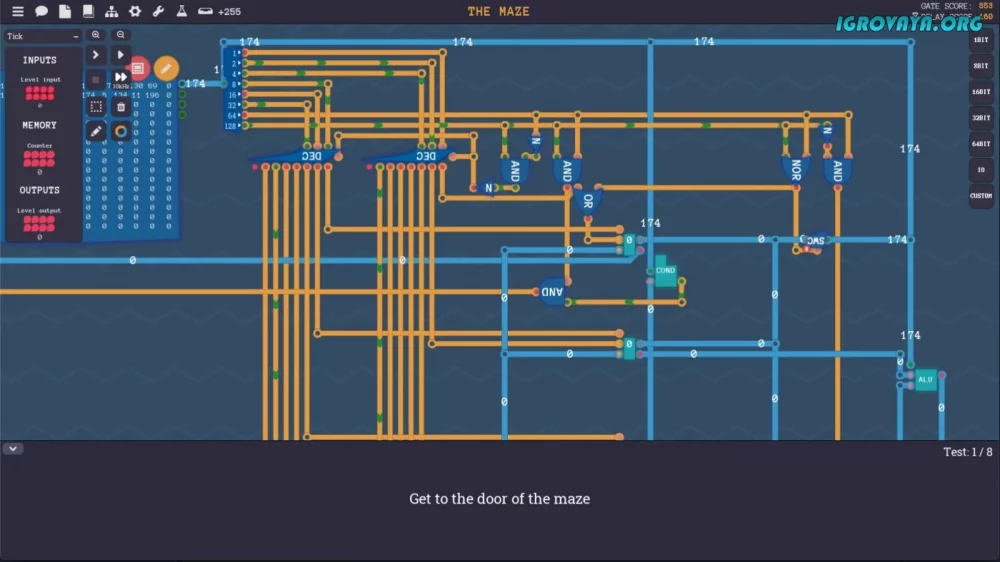The width and height of the screenshot is (1000, 562).
Task: Click the SWC switch component
Action: [x=814, y=241]
